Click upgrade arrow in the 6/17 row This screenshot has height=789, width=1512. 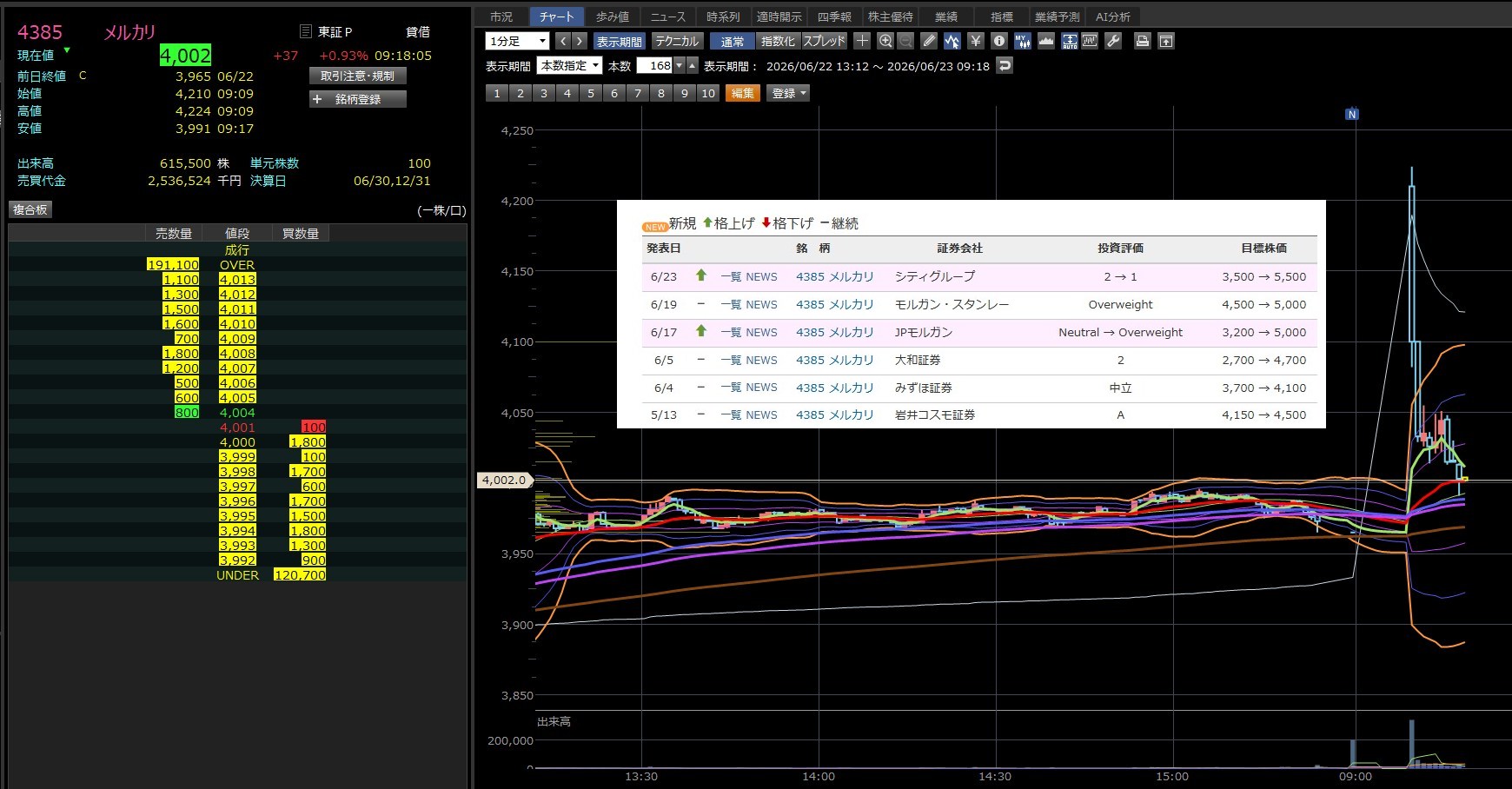pos(701,331)
